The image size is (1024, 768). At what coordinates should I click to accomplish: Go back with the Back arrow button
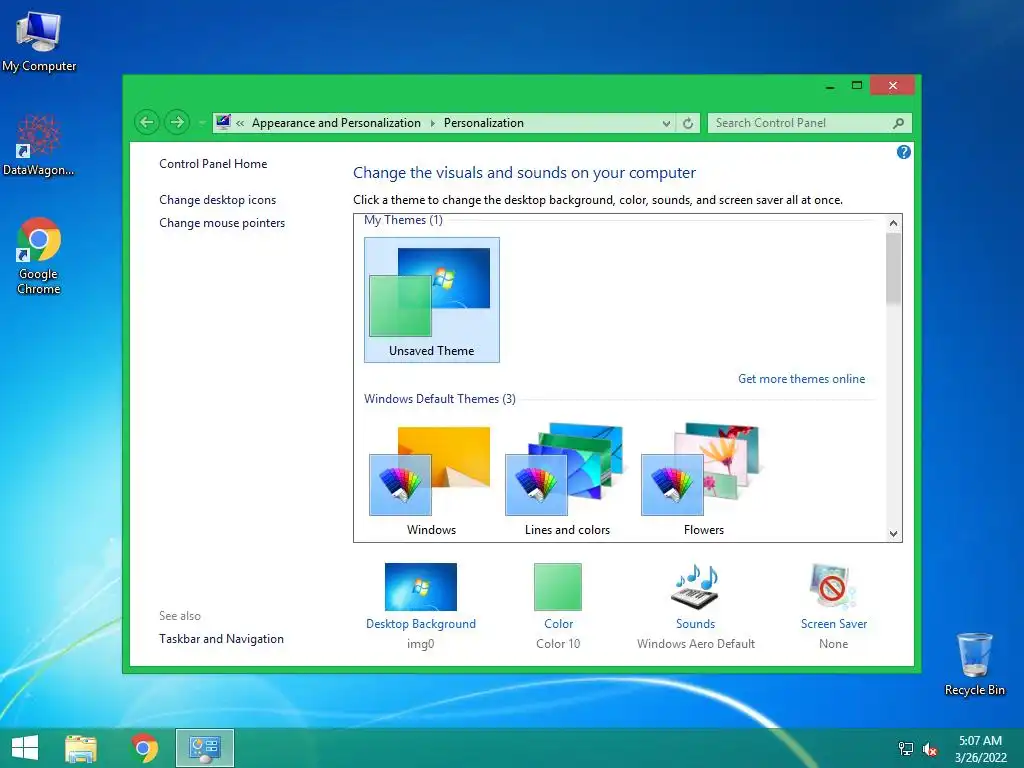(147, 122)
